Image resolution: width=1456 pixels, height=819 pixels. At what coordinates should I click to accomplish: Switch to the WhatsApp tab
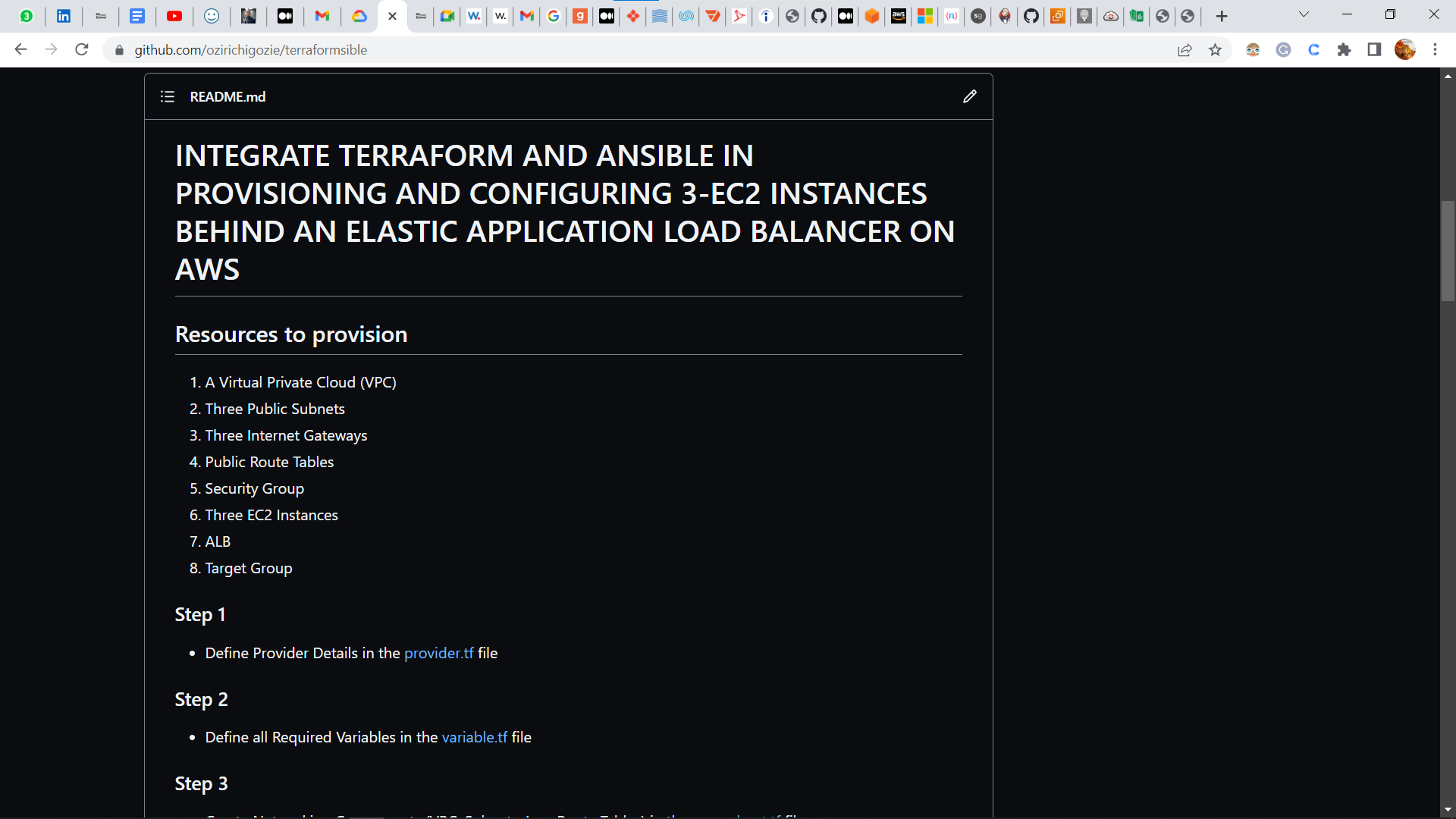27,16
